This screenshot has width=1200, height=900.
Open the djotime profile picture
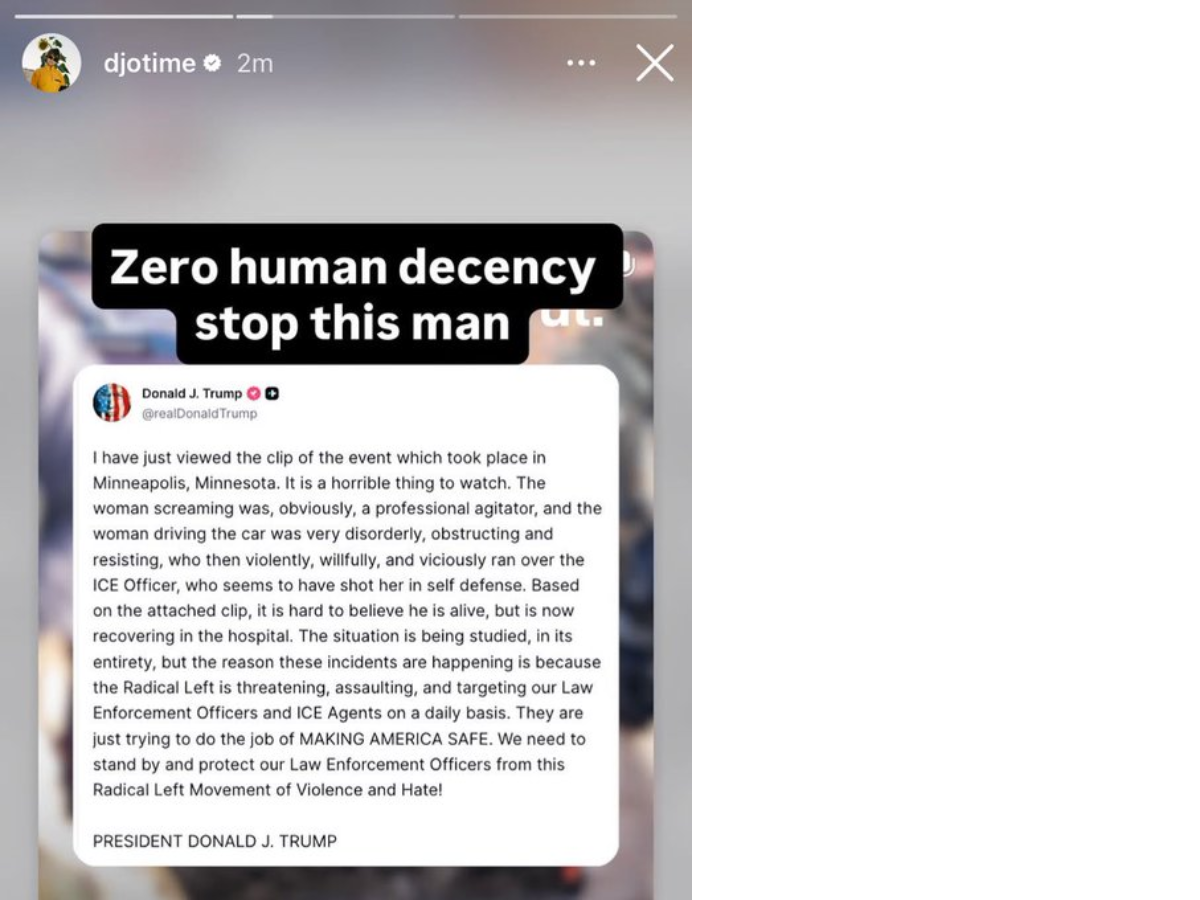click(52, 63)
